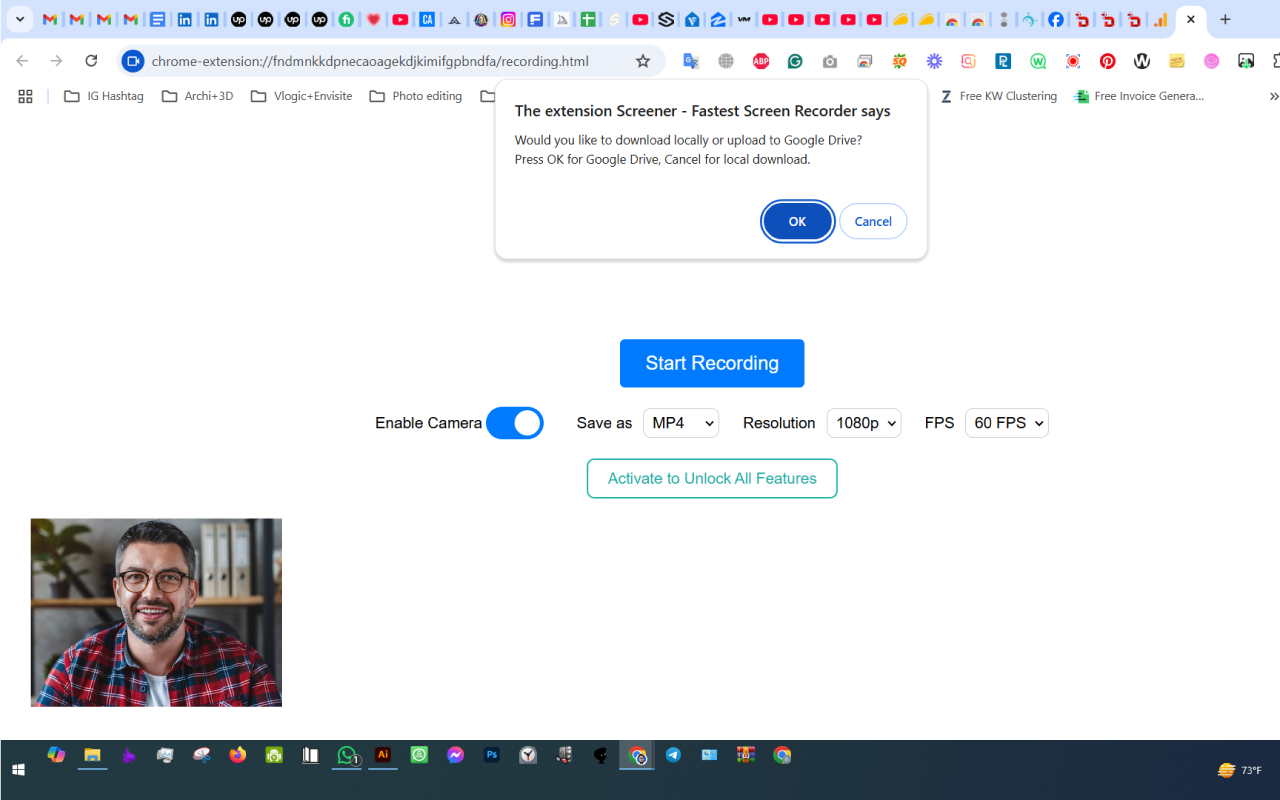This screenshot has width=1280, height=800.
Task: Open the purple starburst extension icon
Action: 934,61
